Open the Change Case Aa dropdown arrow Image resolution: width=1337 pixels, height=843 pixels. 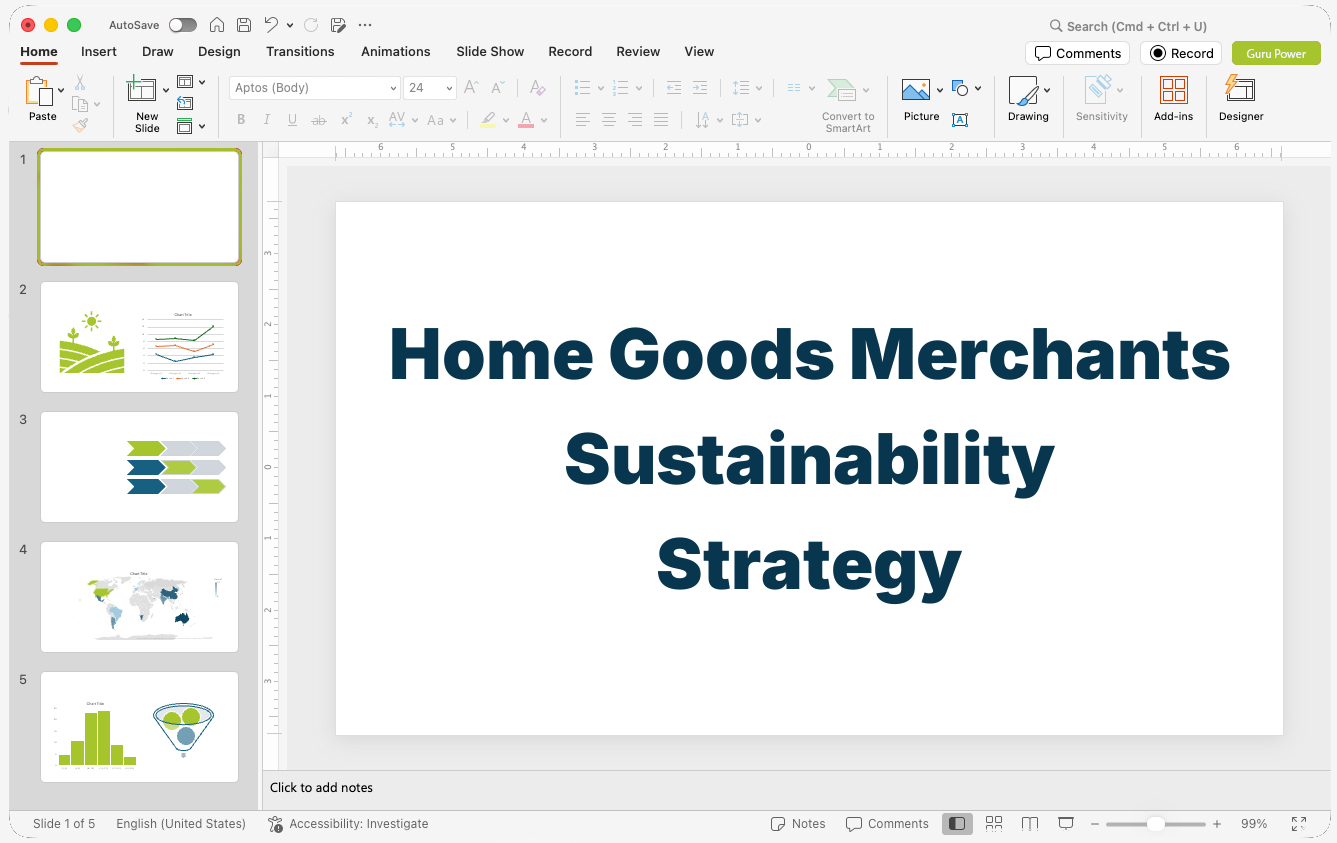453,120
